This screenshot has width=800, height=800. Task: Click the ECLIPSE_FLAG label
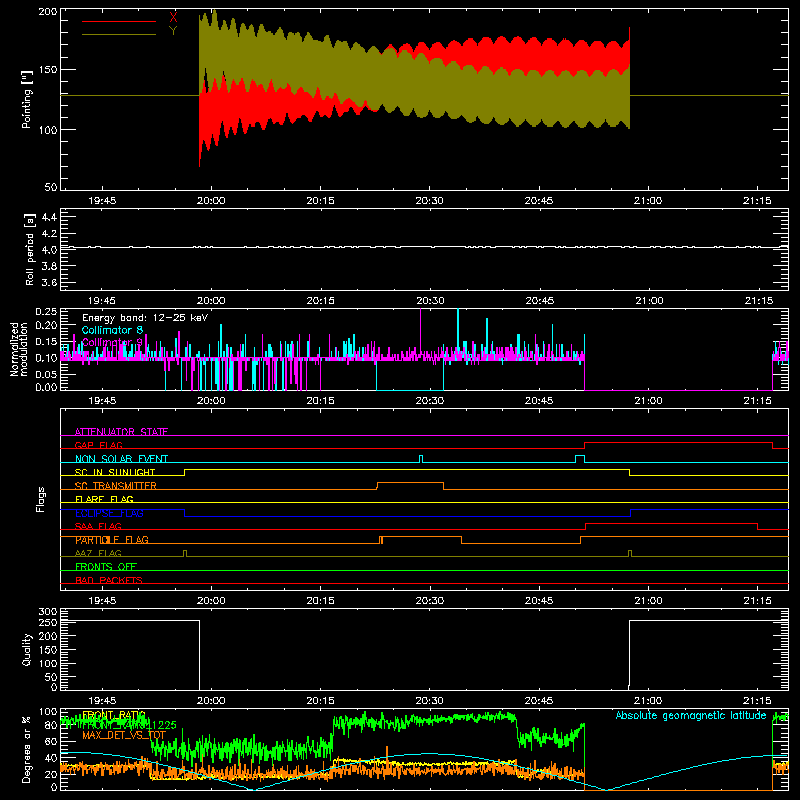coord(109,513)
